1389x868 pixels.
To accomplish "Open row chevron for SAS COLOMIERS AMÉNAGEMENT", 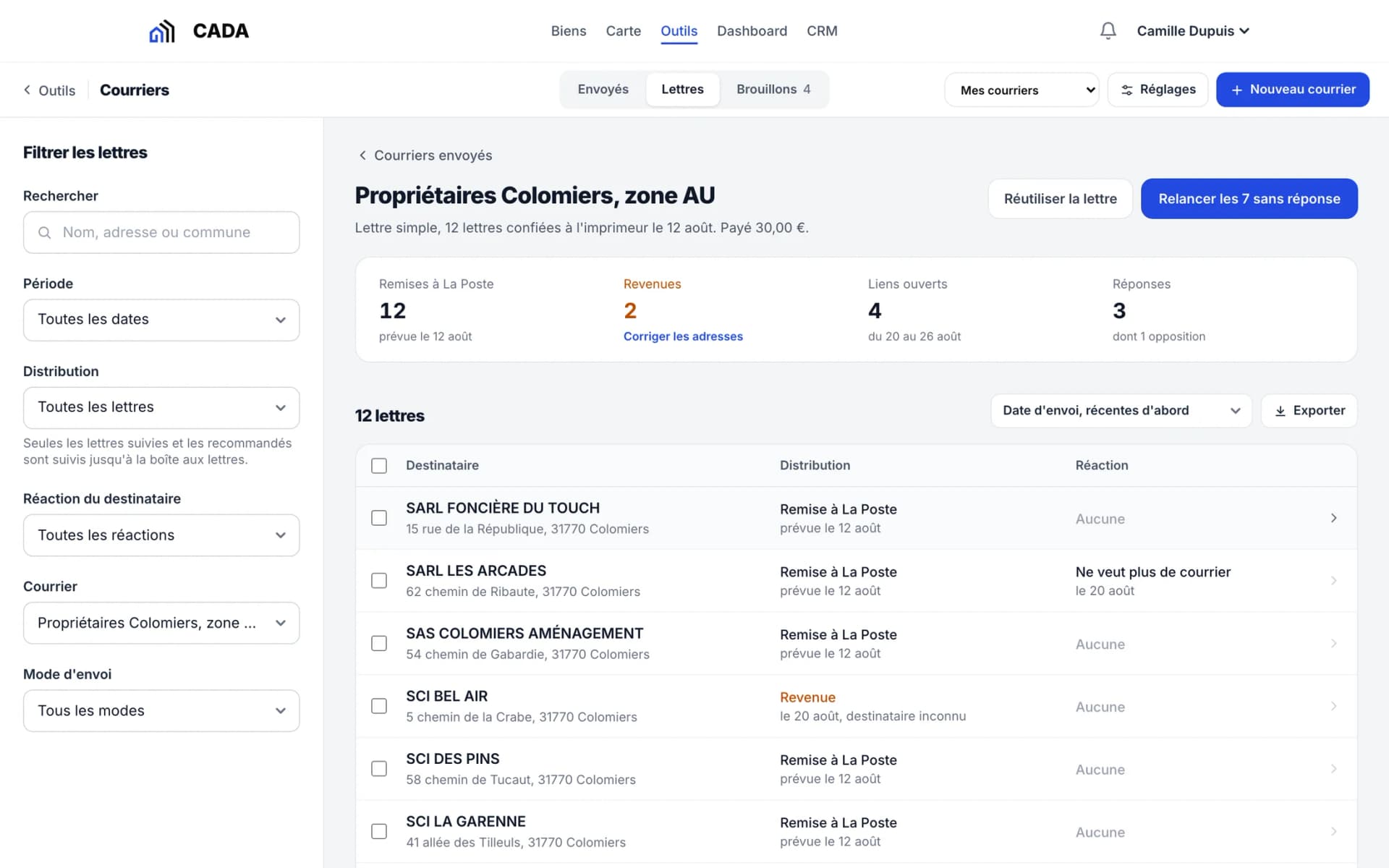I will coord(1333,643).
